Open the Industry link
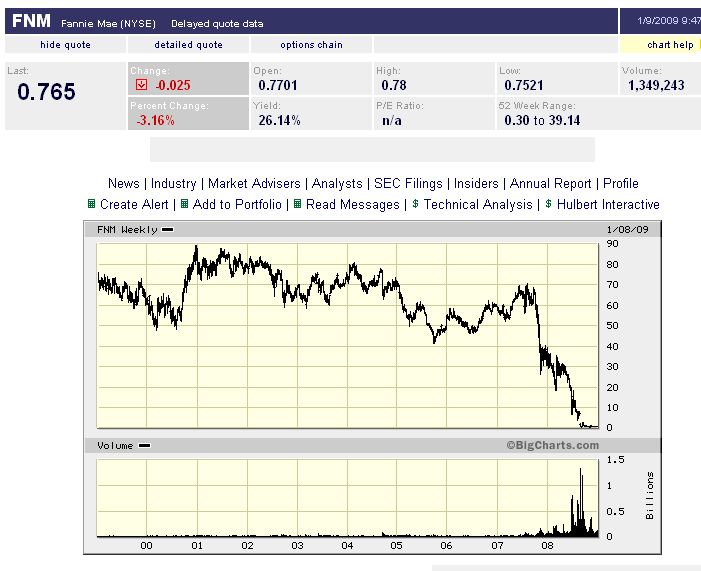The height and width of the screenshot is (571, 701). click(x=173, y=183)
